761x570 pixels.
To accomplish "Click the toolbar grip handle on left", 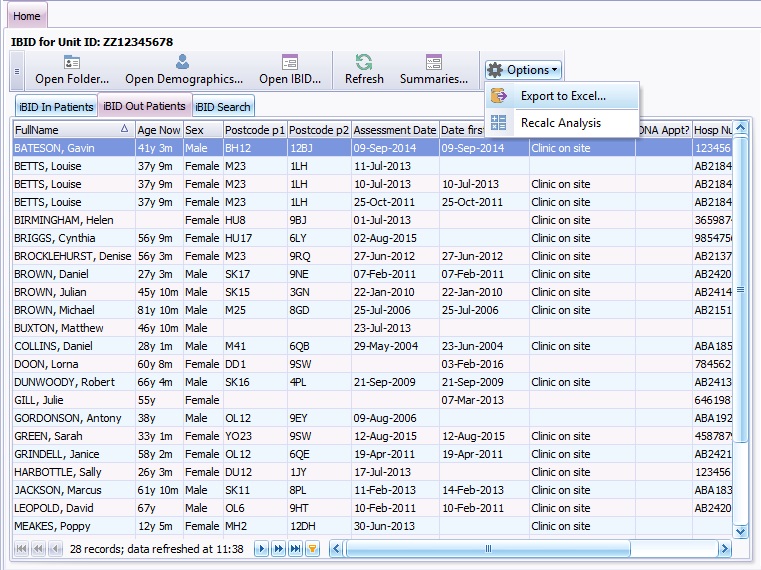I will click(x=16, y=71).
